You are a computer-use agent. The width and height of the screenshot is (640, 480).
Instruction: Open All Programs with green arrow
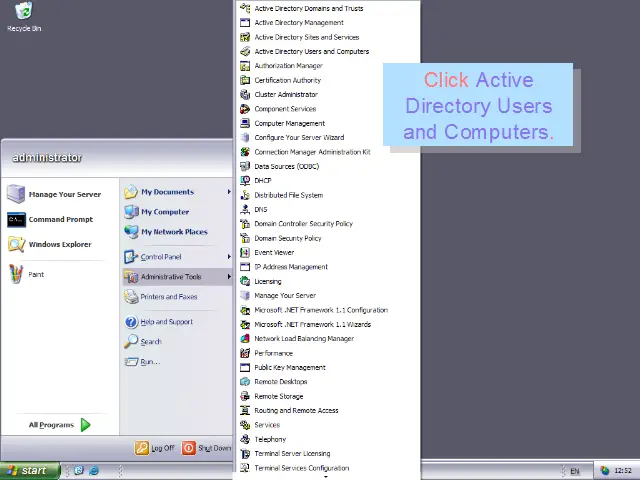point(59,425)
